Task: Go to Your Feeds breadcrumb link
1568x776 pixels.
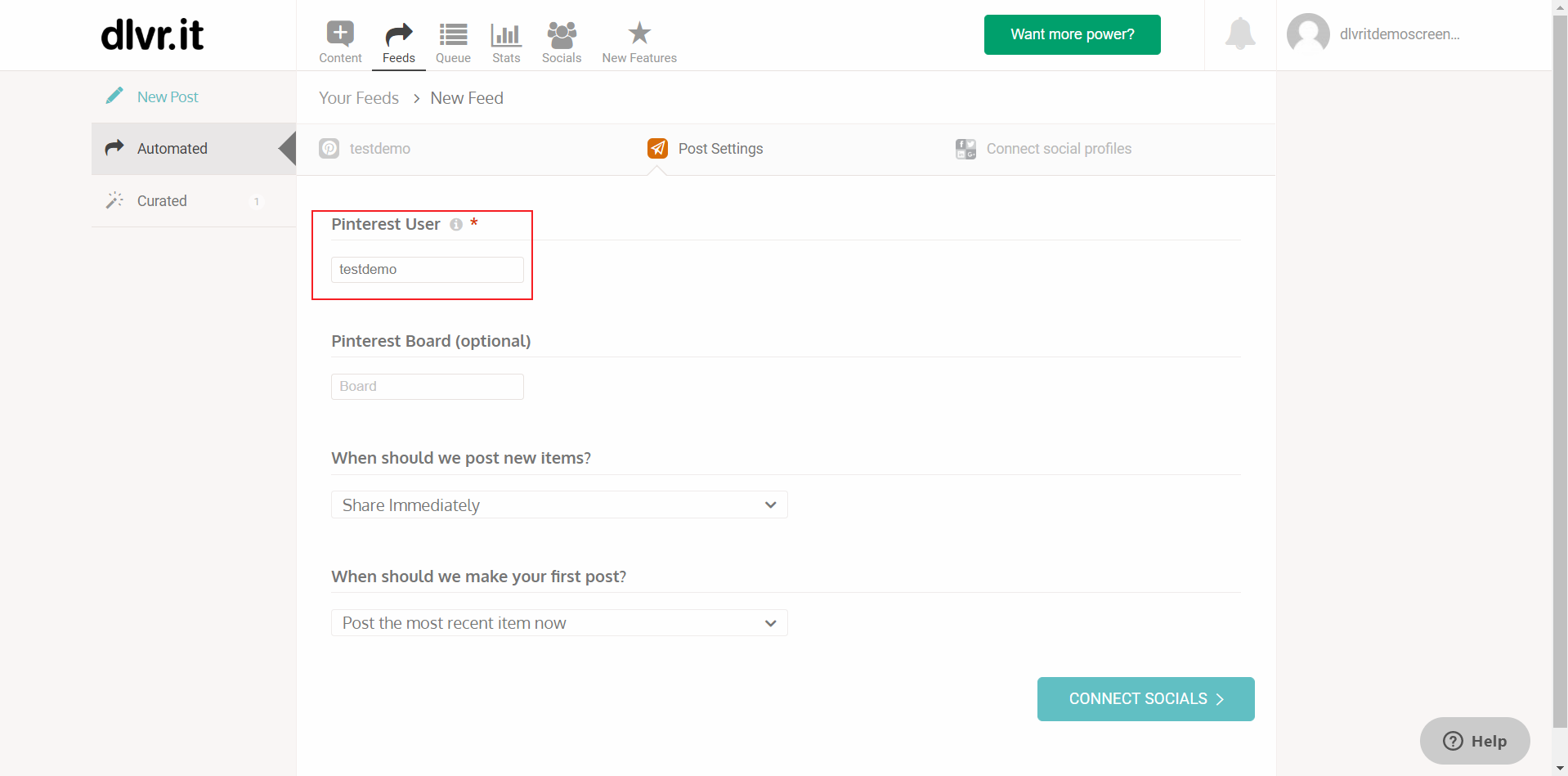Action: pos(359,98)
